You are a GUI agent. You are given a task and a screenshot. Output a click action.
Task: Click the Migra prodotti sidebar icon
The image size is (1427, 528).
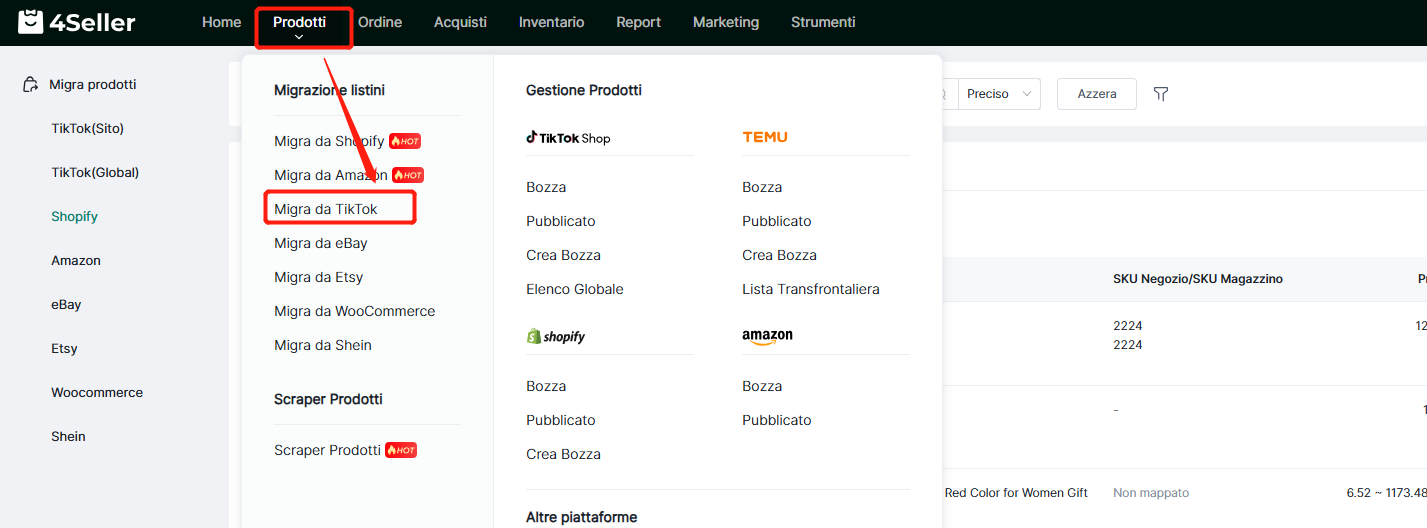tap(31, 85)
